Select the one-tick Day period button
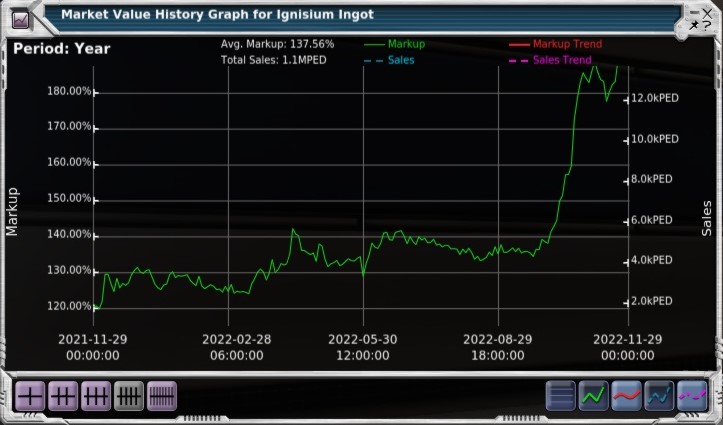Viewport: 723px width, 425px height. [30, 395]
